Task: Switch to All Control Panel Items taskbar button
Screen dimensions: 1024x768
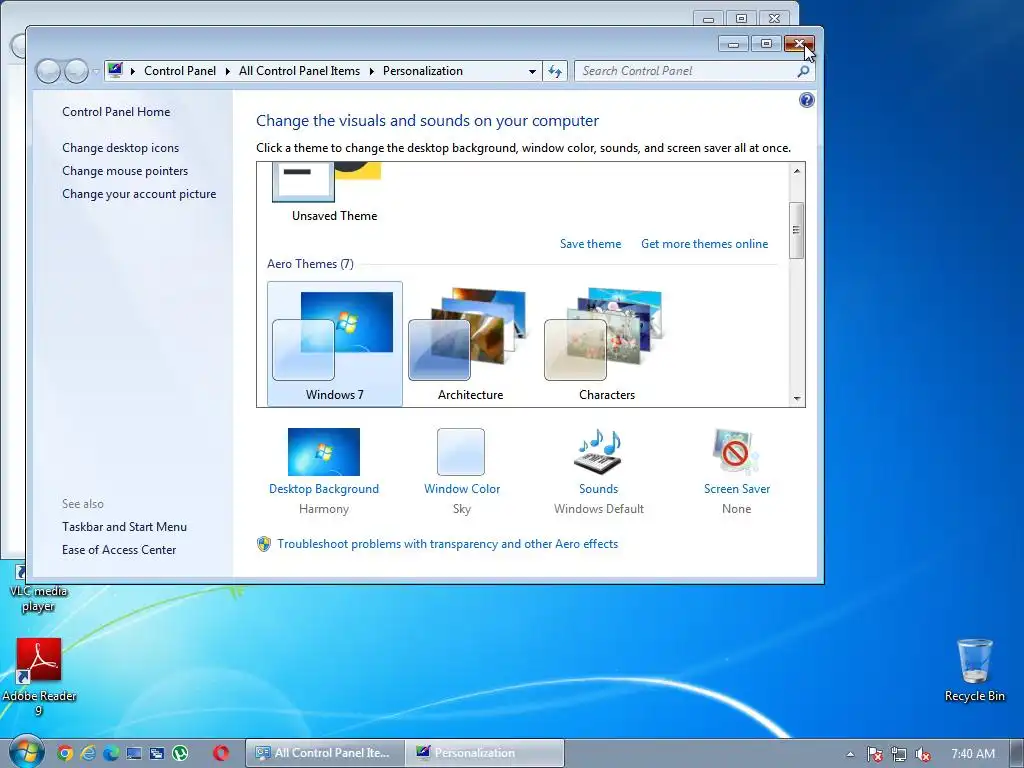Action: pos(325,753)
